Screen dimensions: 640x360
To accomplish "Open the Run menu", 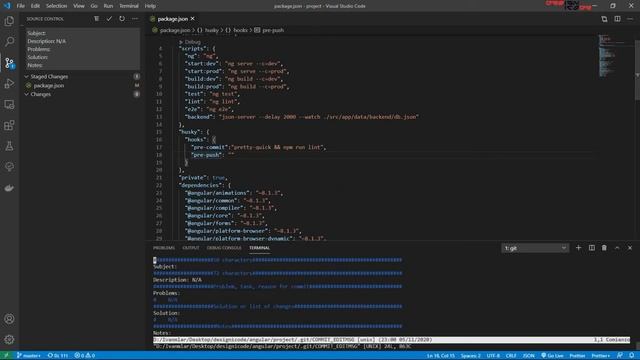I will point(108,6).
